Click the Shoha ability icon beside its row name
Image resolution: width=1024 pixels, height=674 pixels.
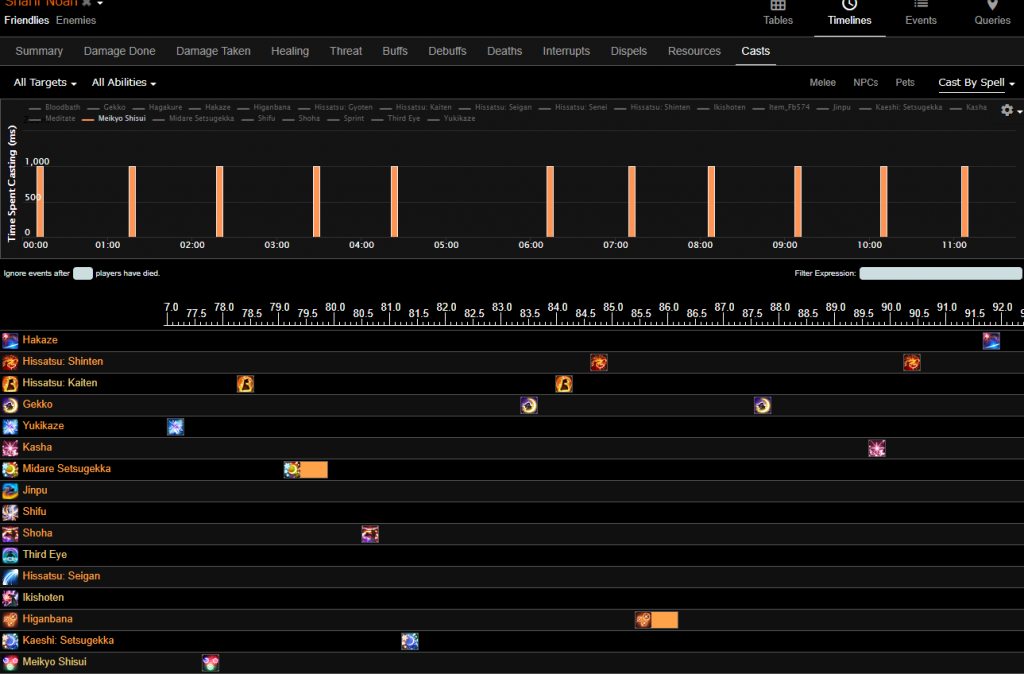coord(10,534)
